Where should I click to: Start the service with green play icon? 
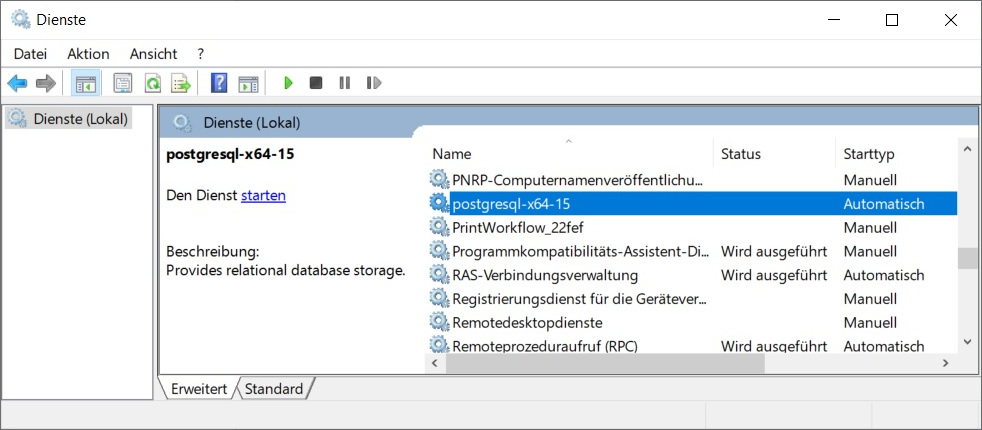(288, 83)
